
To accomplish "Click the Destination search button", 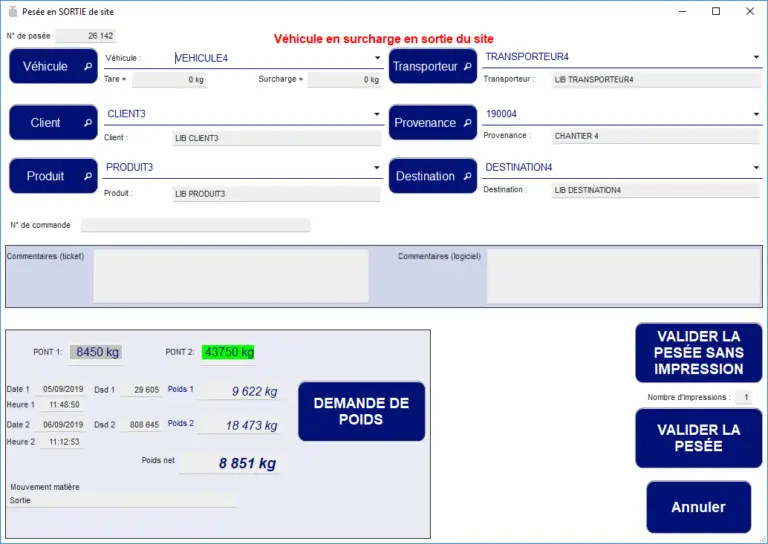I will (x=432, y=176).
